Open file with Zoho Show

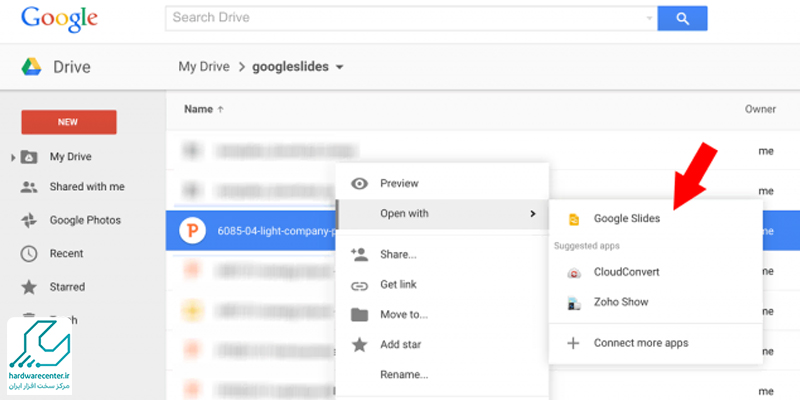(621, 302)
